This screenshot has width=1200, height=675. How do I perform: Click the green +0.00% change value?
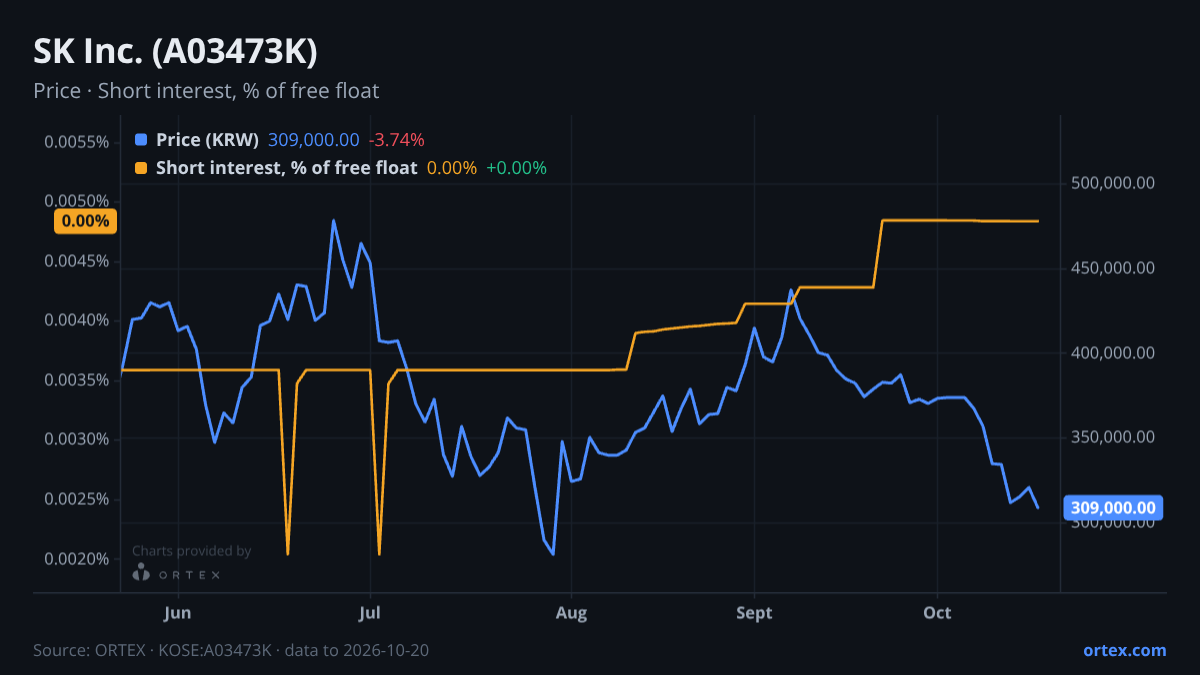[x=516, y=168]
